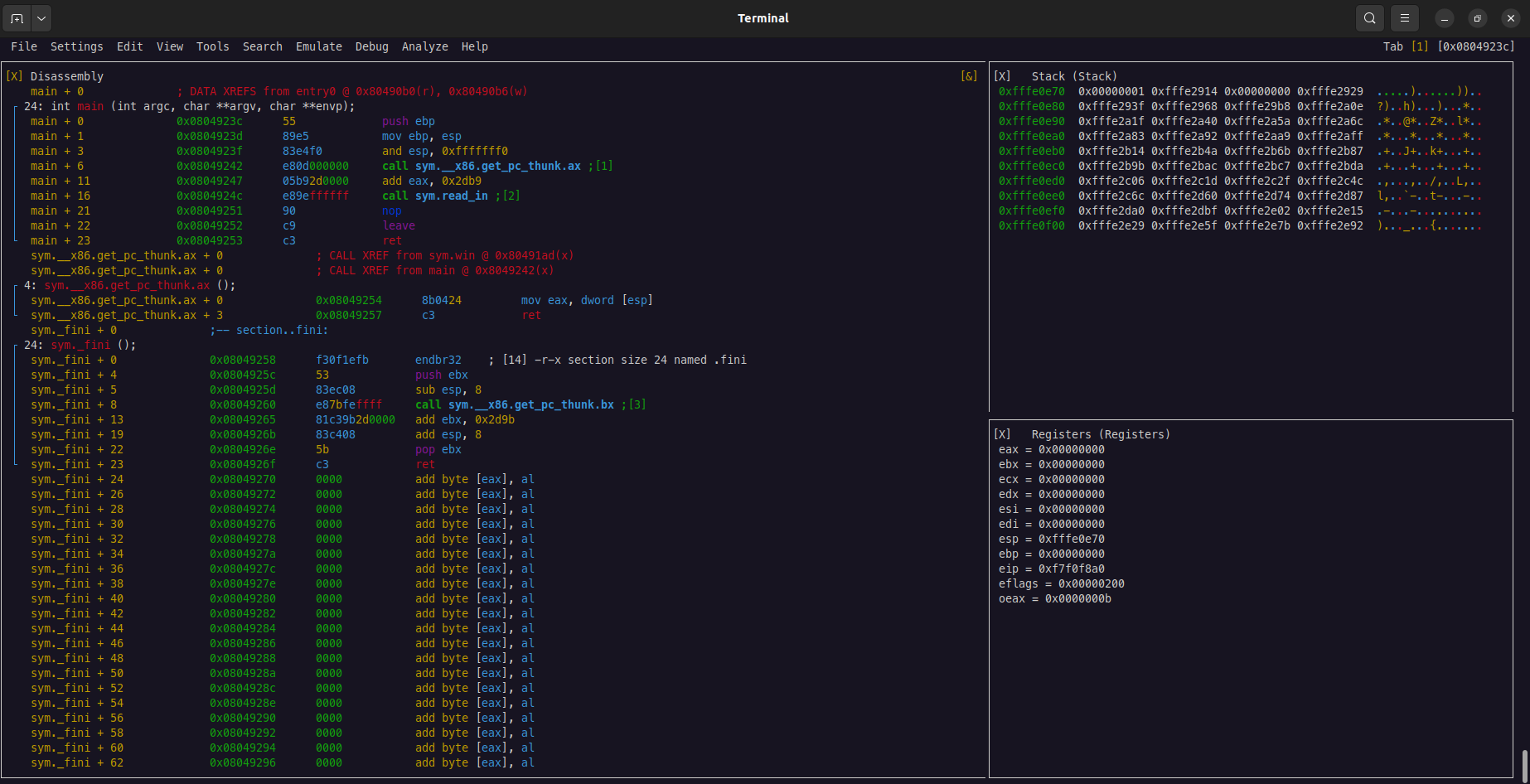Viewport: 1530px width, 784px height.
Task: Open the Analyze menu
Action: tap(425, 46)
